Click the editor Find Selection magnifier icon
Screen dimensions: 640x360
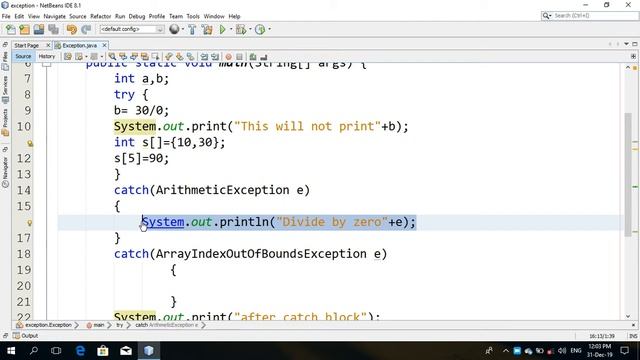click(112, 57)
